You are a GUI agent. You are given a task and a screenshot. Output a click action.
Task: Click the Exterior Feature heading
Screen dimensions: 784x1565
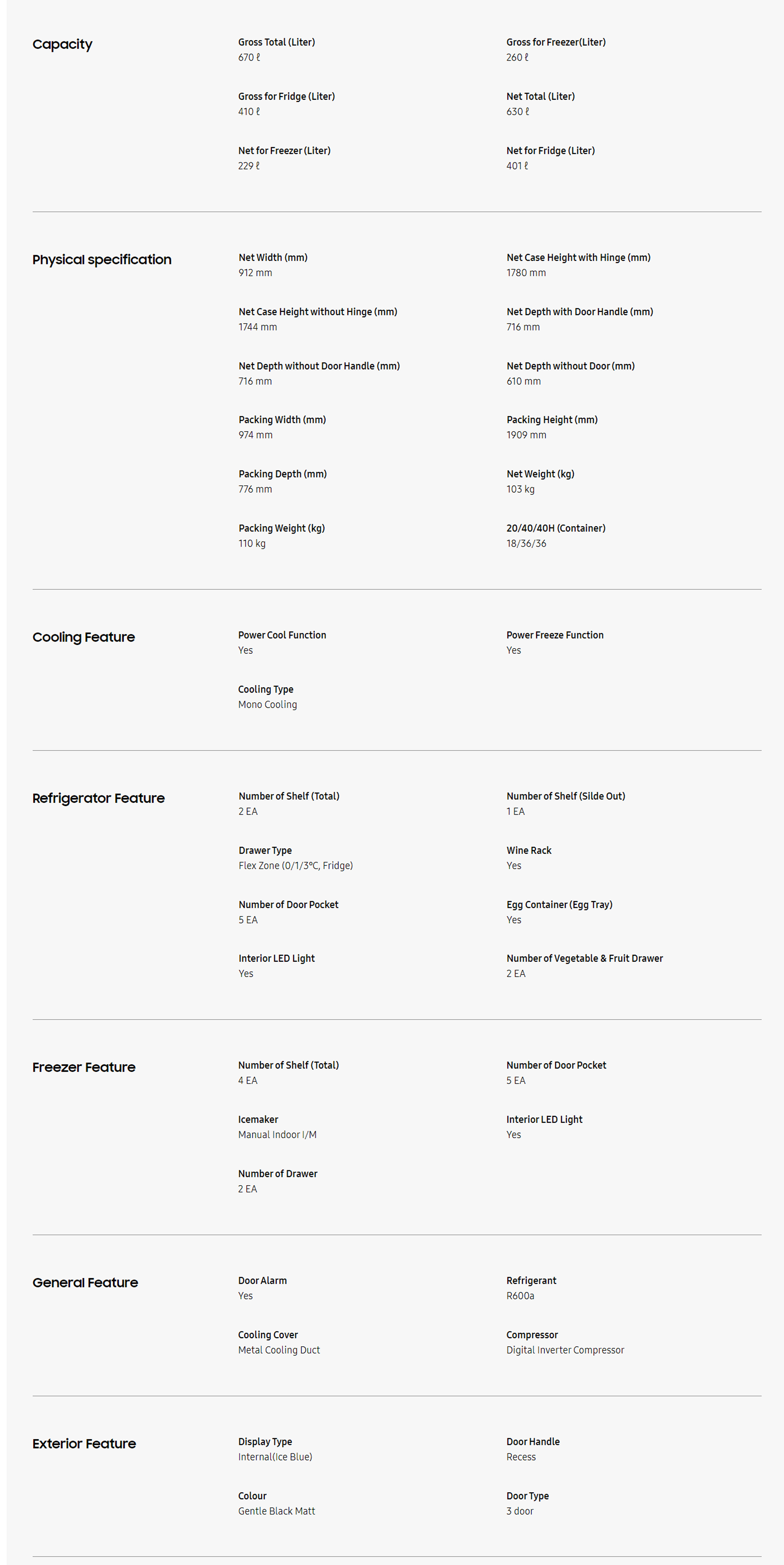[84, 1443]
